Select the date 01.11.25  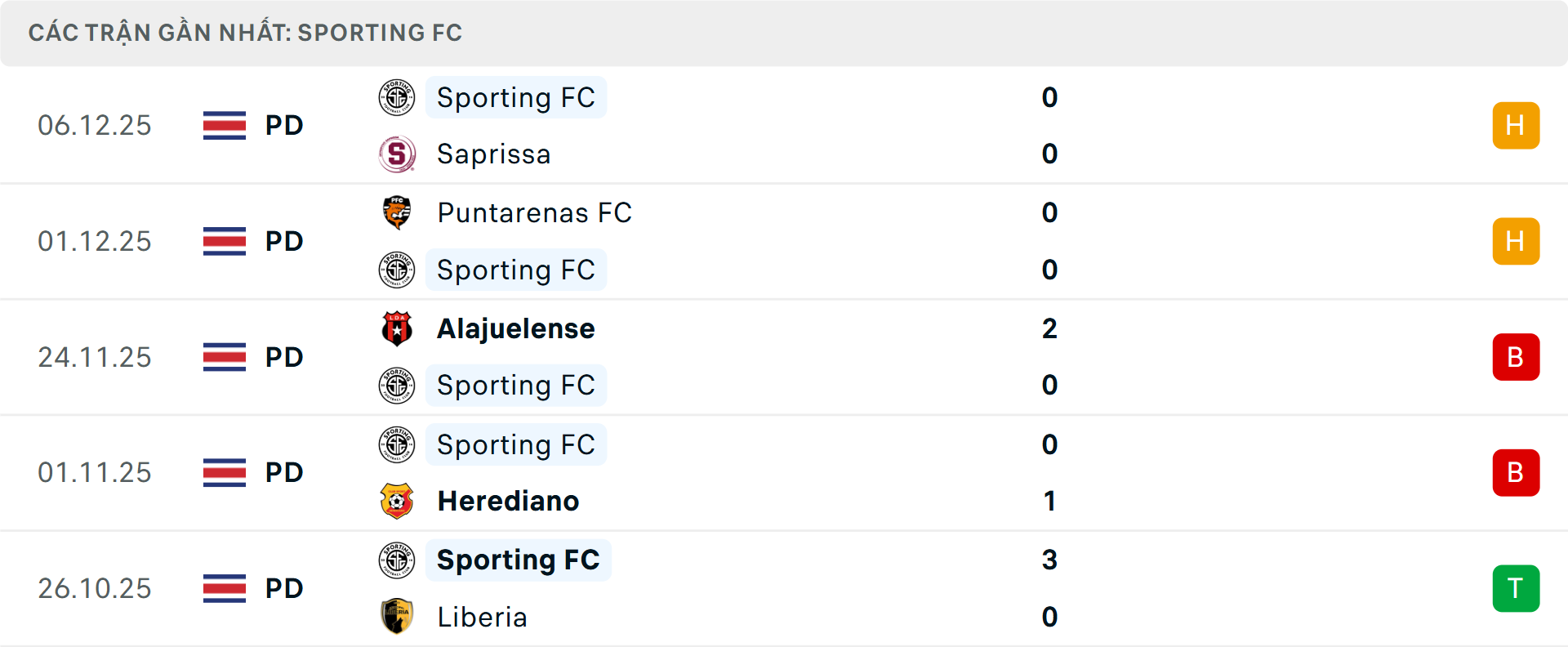[95, 472]
